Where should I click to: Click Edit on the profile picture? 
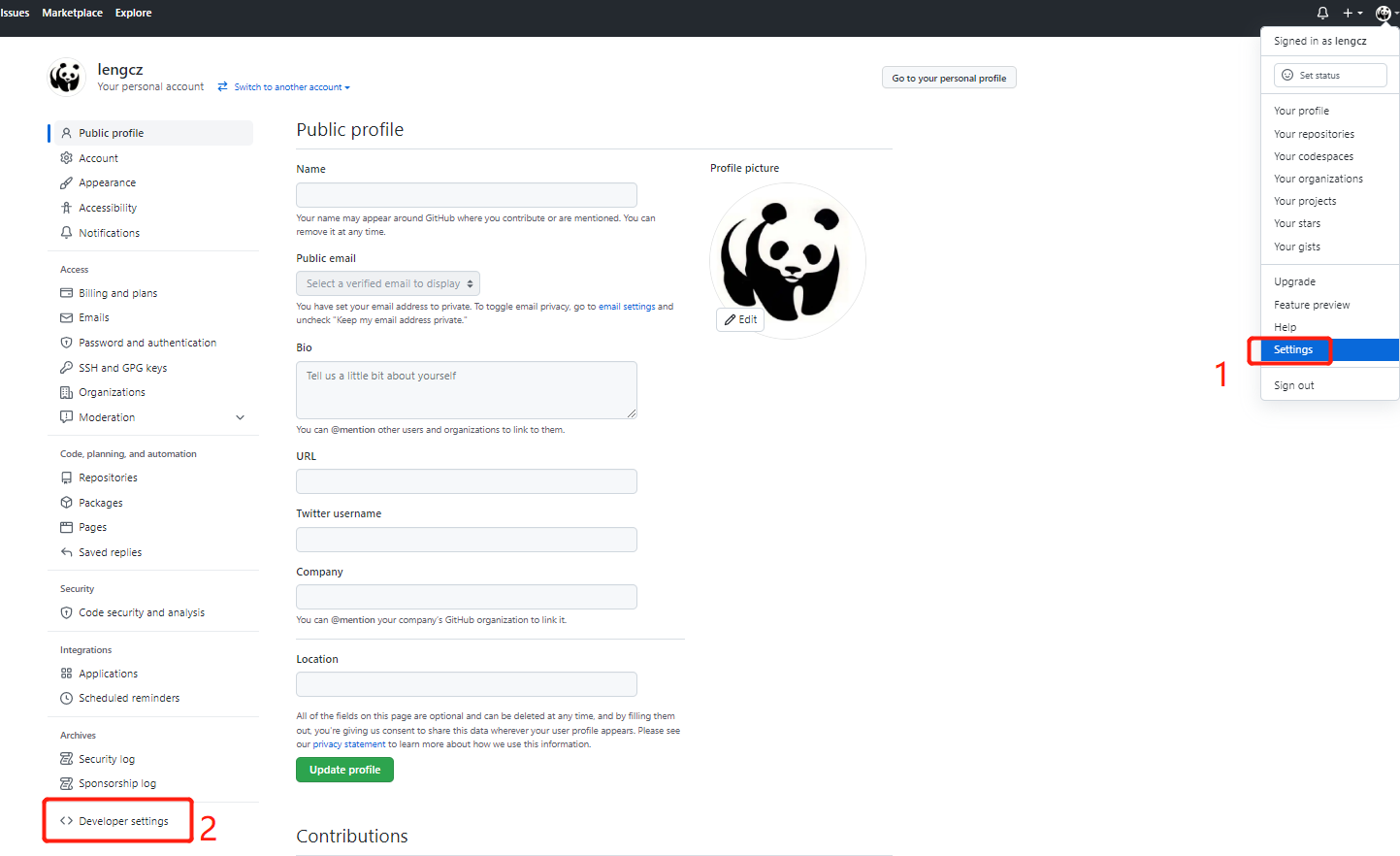[740, 319]
